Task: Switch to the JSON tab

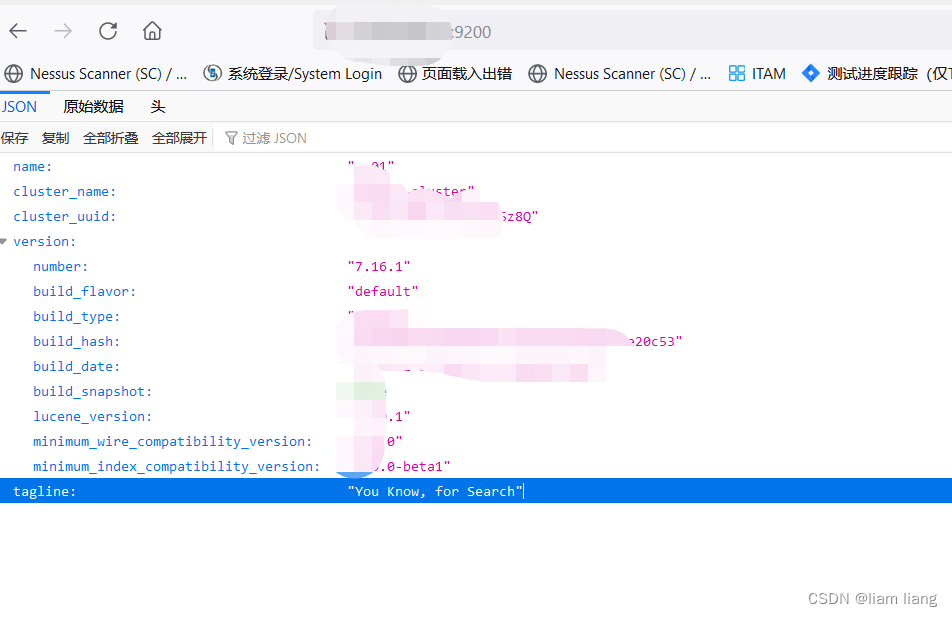Action: click(19, 107)
